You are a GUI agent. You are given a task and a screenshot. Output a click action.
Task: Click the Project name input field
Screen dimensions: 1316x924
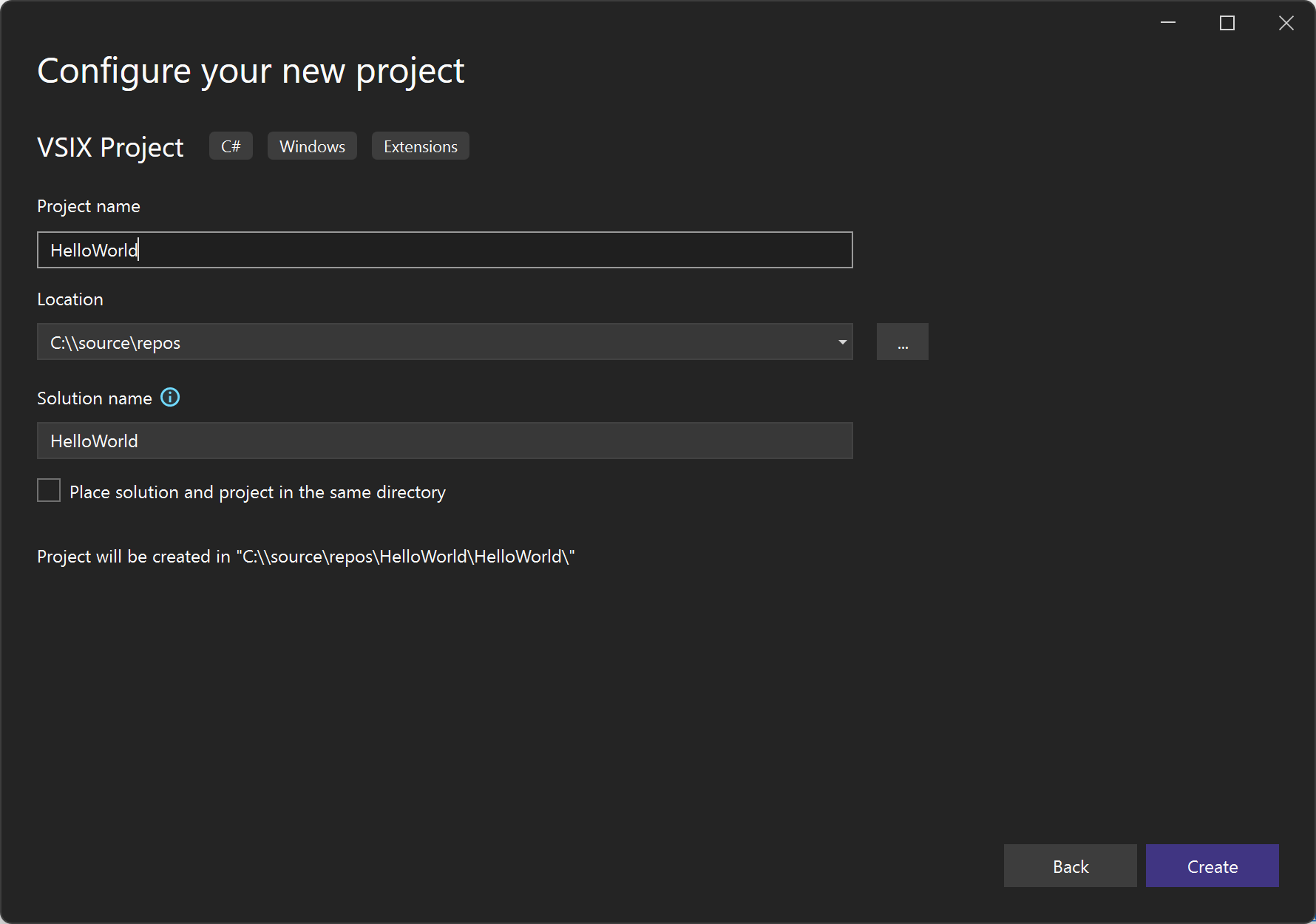tap(445, 250)
